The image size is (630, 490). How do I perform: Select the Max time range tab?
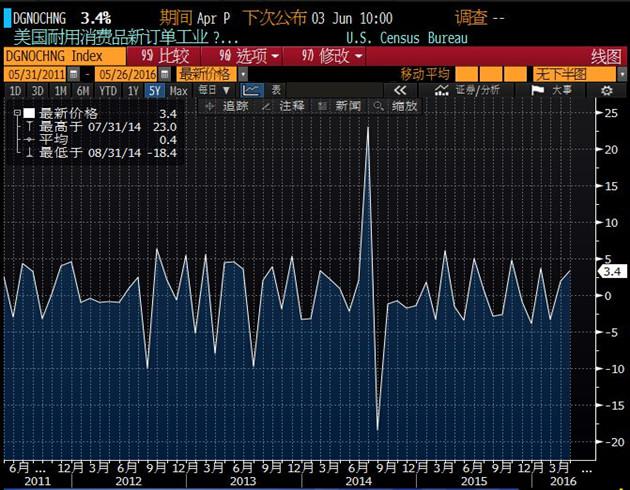[178, 90]
